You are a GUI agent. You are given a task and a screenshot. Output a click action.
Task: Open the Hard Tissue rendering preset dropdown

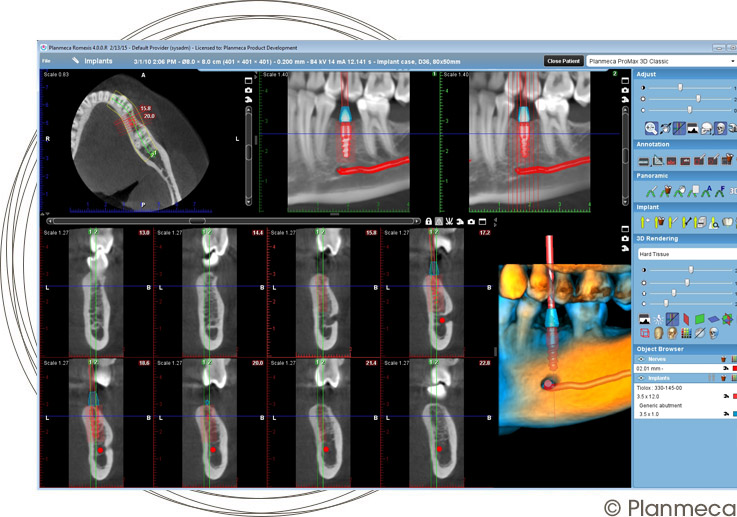coord(687,254)
